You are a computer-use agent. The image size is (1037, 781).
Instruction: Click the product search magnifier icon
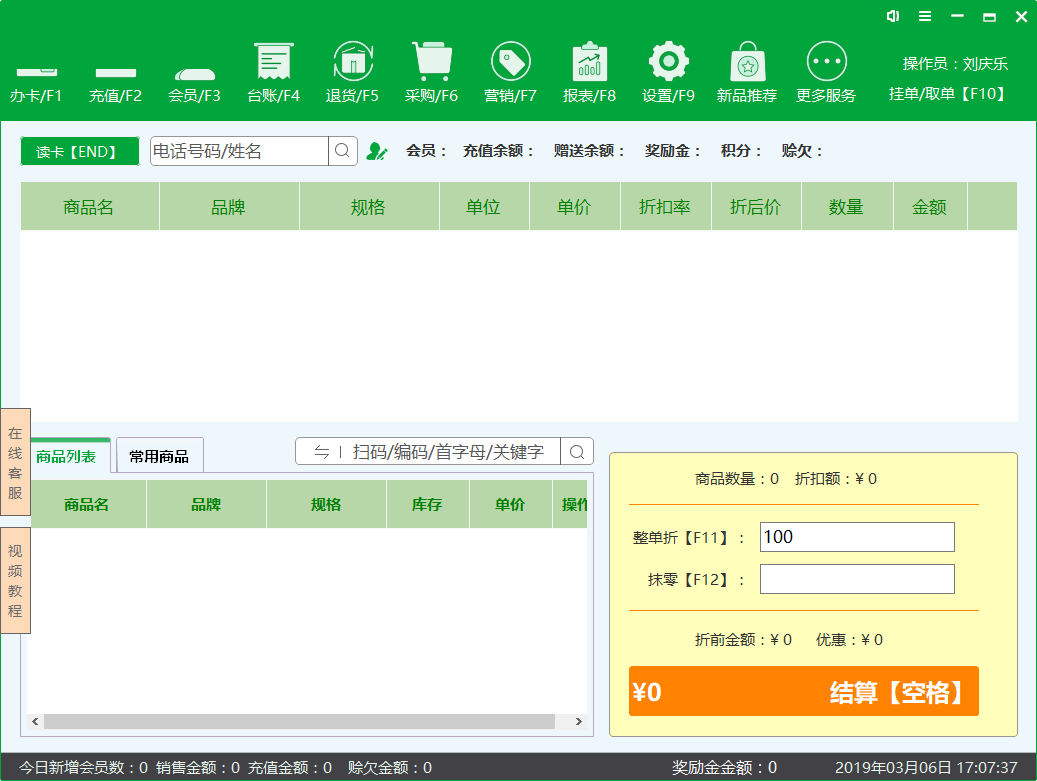(577, 452)
